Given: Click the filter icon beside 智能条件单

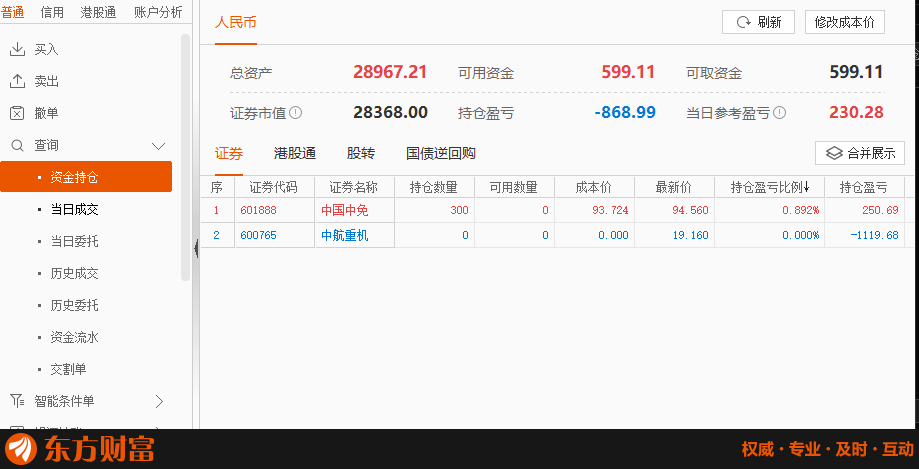Looking at the screenshot, I should 17,401.
